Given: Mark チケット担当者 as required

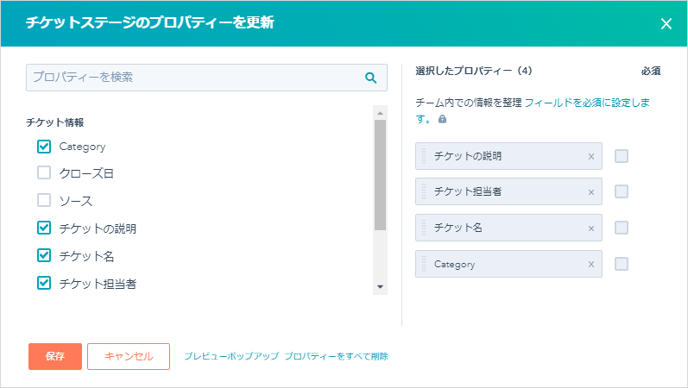Looking at the screenshot, I should [621, 191].
